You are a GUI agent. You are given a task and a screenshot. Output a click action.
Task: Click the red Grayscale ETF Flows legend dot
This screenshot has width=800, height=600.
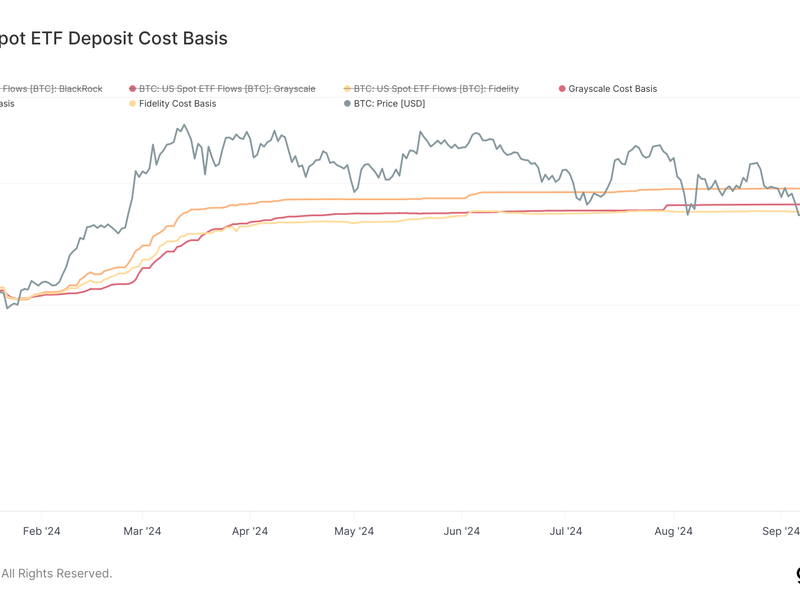(x=133, y=88)
